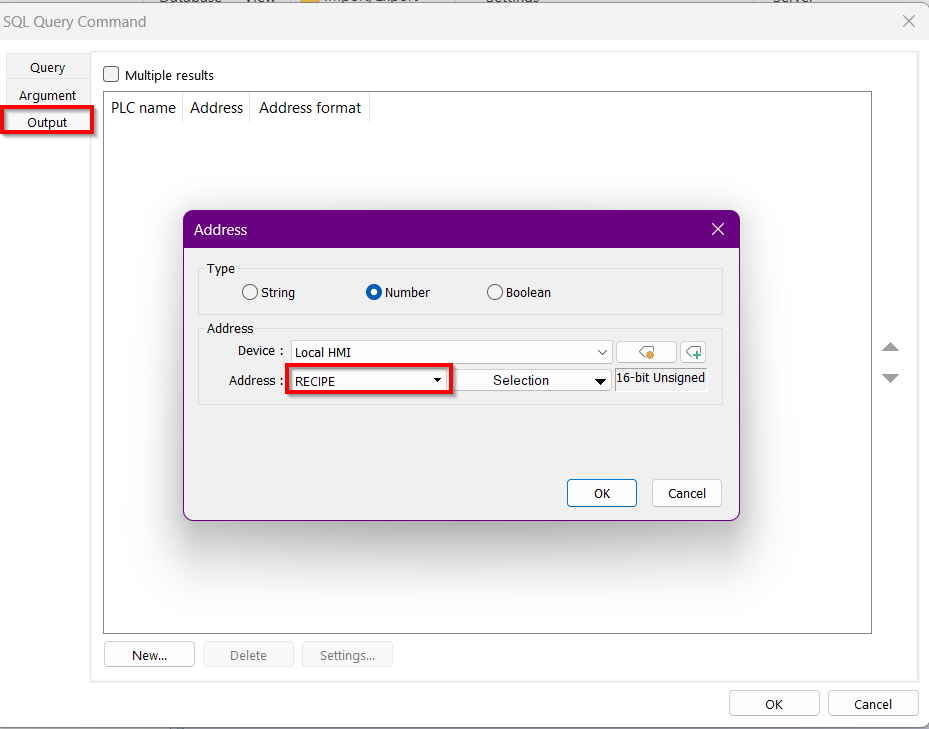Close the SQL Query Command window
This screenshot has height=729, width=929.
click(908, 21)
